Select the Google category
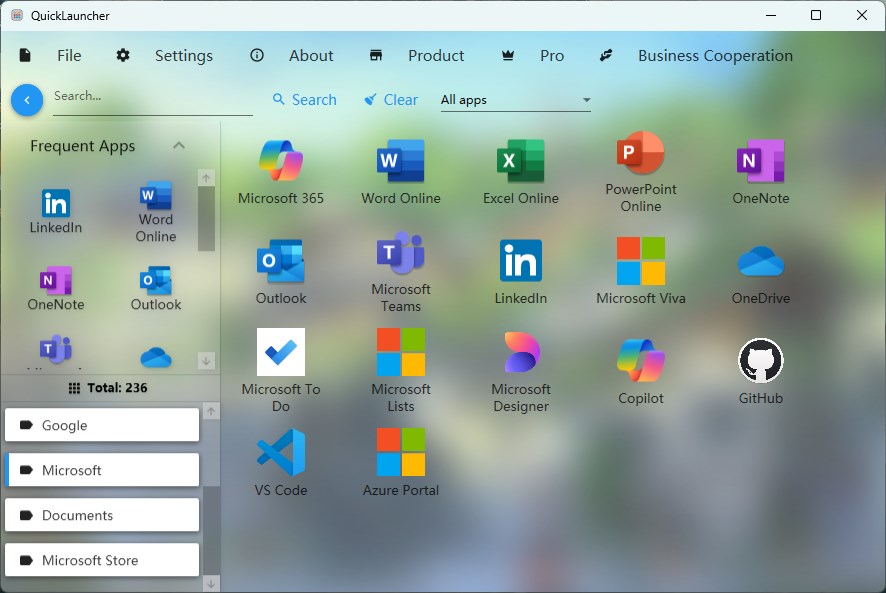886x593 pixels. click(x=102, y=425)
